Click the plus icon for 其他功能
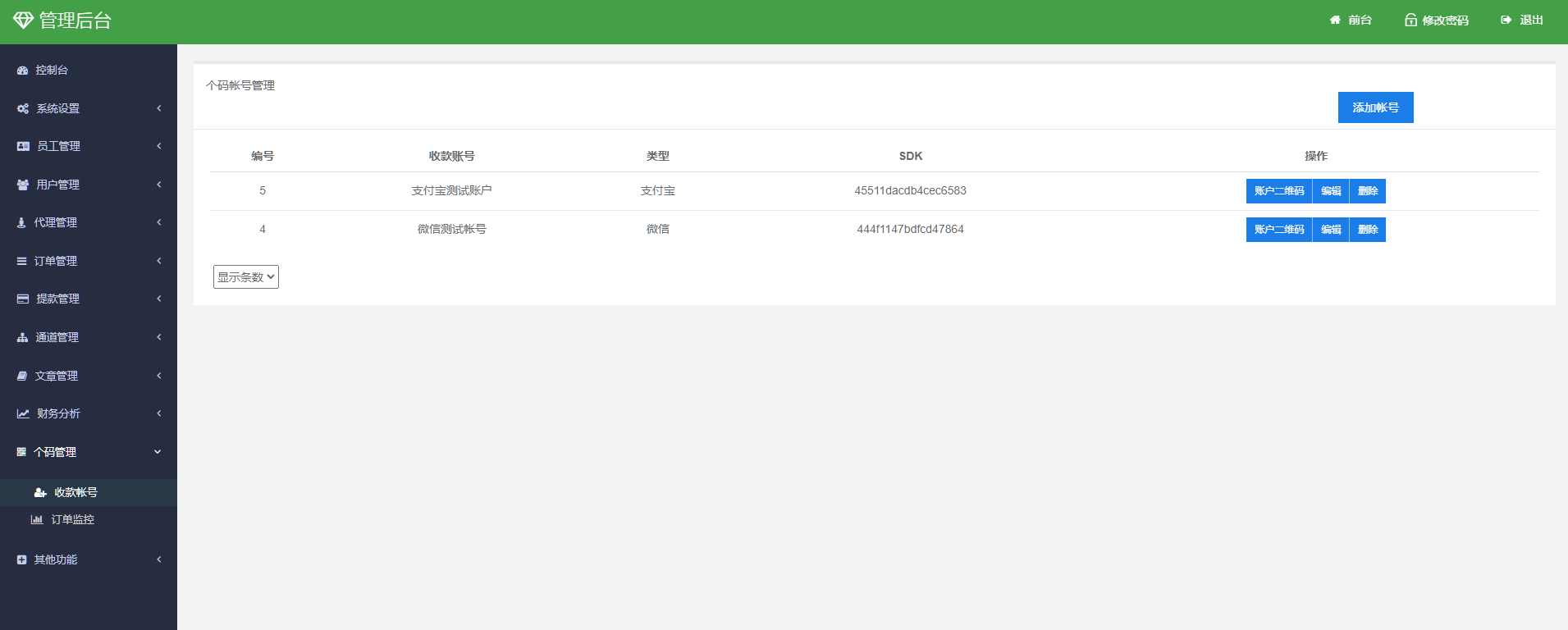This screenshot has width=1568, height=630. pyautogui.click(x=21, y=559)
